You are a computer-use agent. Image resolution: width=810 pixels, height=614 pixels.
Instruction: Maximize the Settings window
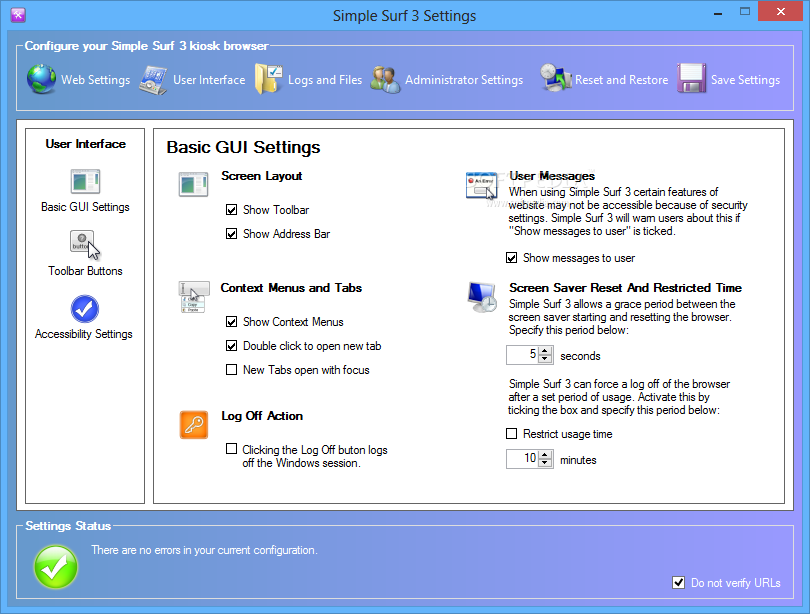tap(744, 11)
